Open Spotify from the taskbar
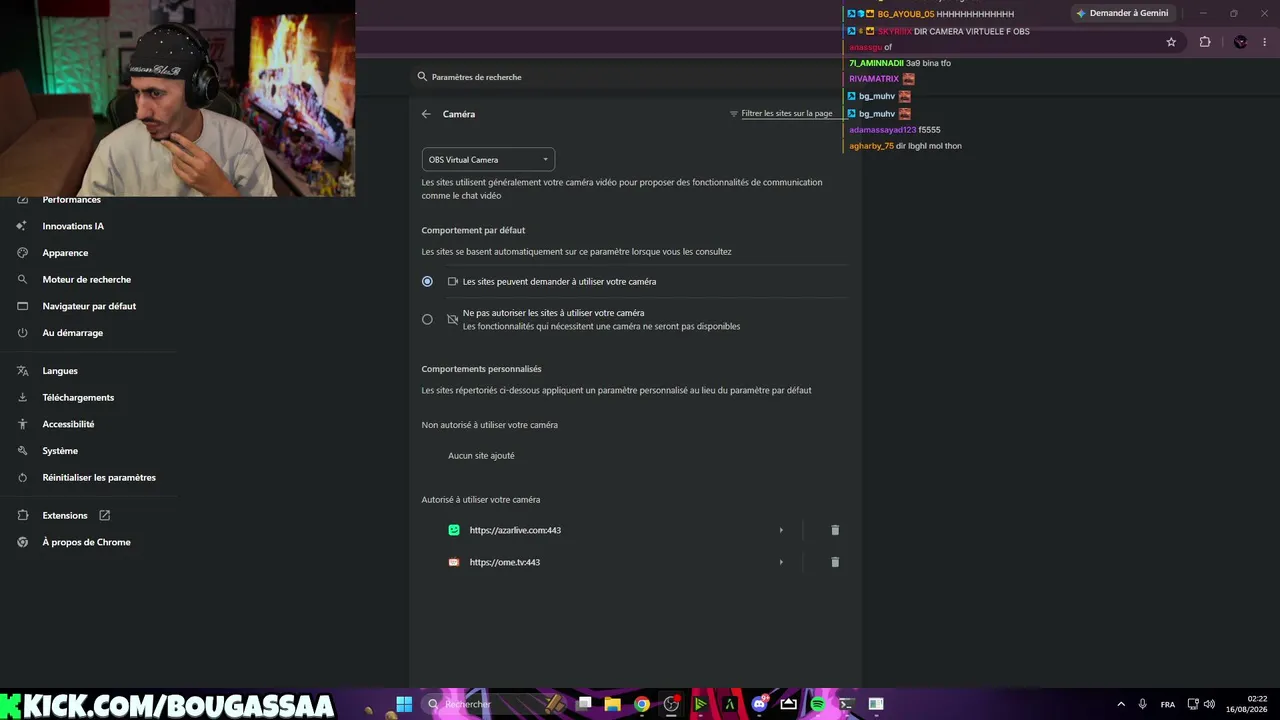This screenshot has width=1280, height=720. tap(817, 704)
